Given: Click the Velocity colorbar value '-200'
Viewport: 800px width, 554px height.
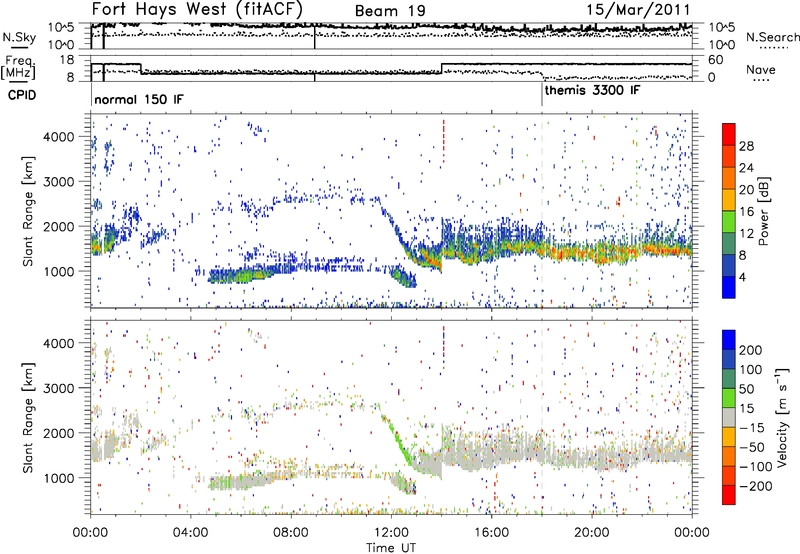Looking at the screenshot, I should point(756,486).
